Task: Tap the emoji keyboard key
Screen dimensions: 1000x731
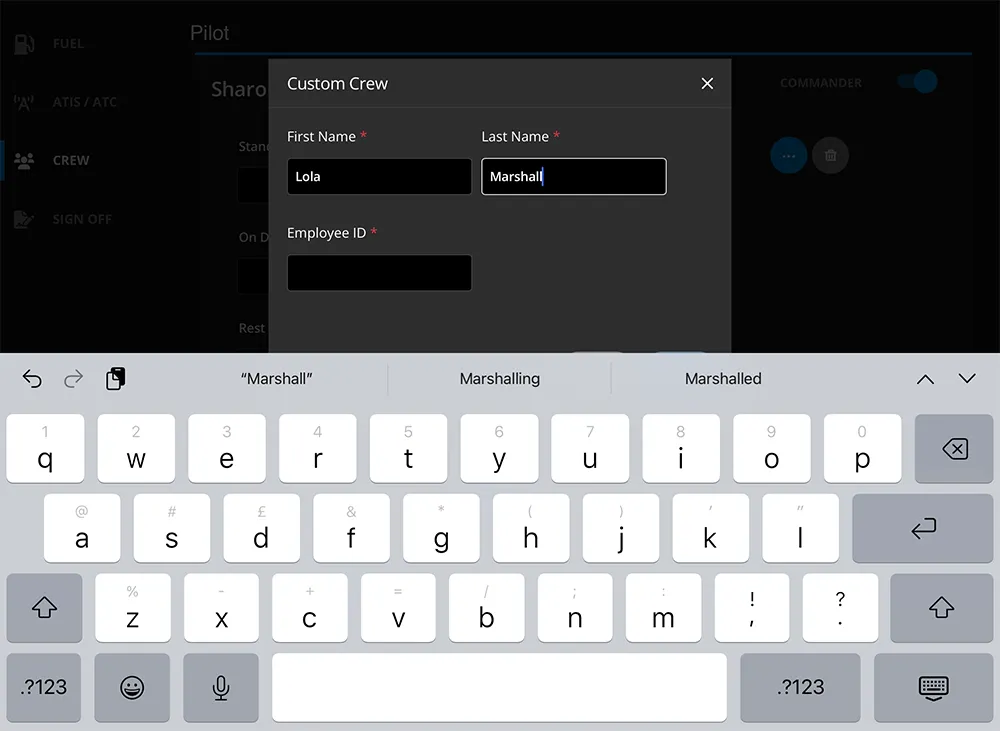Action: pos(132,688)
